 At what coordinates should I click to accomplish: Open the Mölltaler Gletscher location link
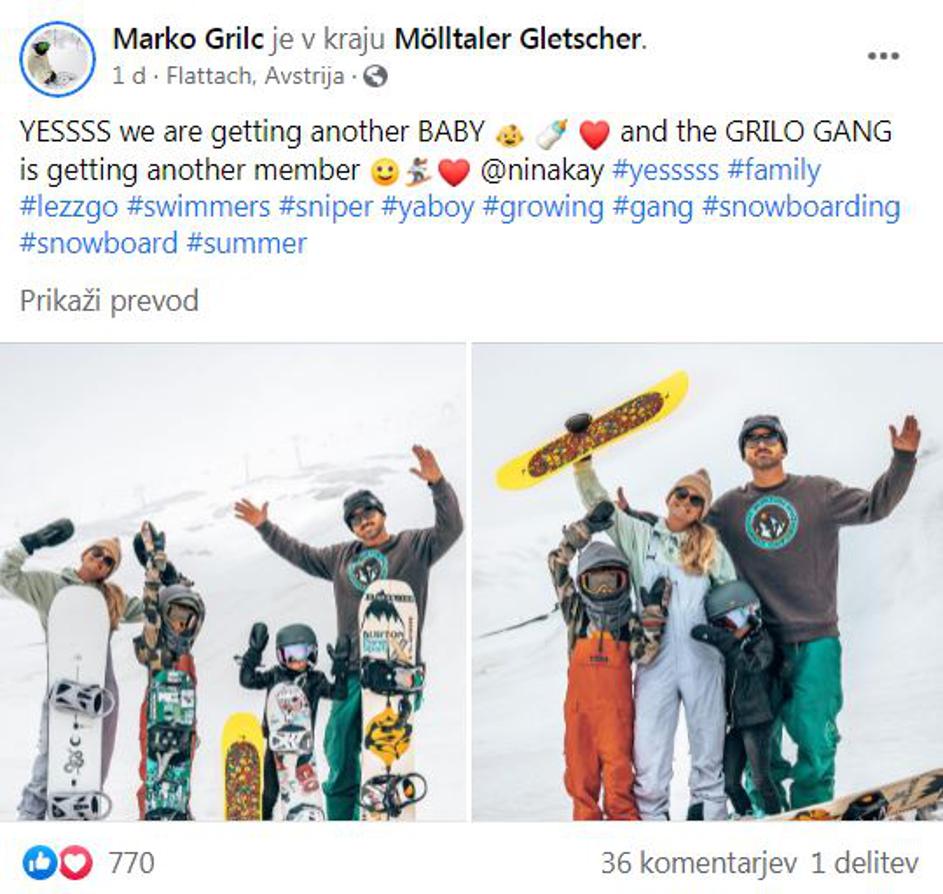pyautogui.click(x=518, y=39)
